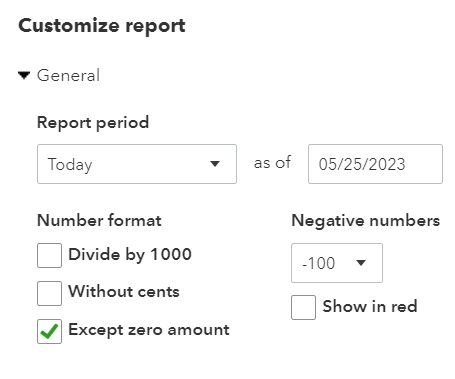Click the Show in red label
The image size is (455, 379).
370,306
